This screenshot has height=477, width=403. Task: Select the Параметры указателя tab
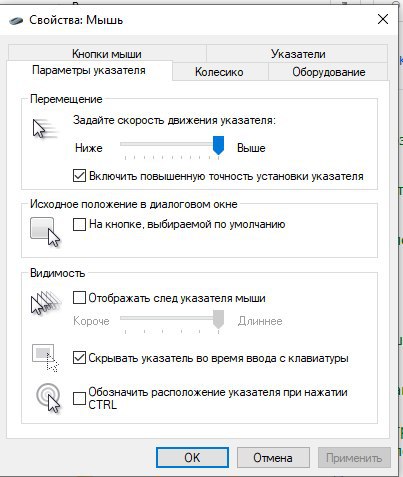coord(89,71)
